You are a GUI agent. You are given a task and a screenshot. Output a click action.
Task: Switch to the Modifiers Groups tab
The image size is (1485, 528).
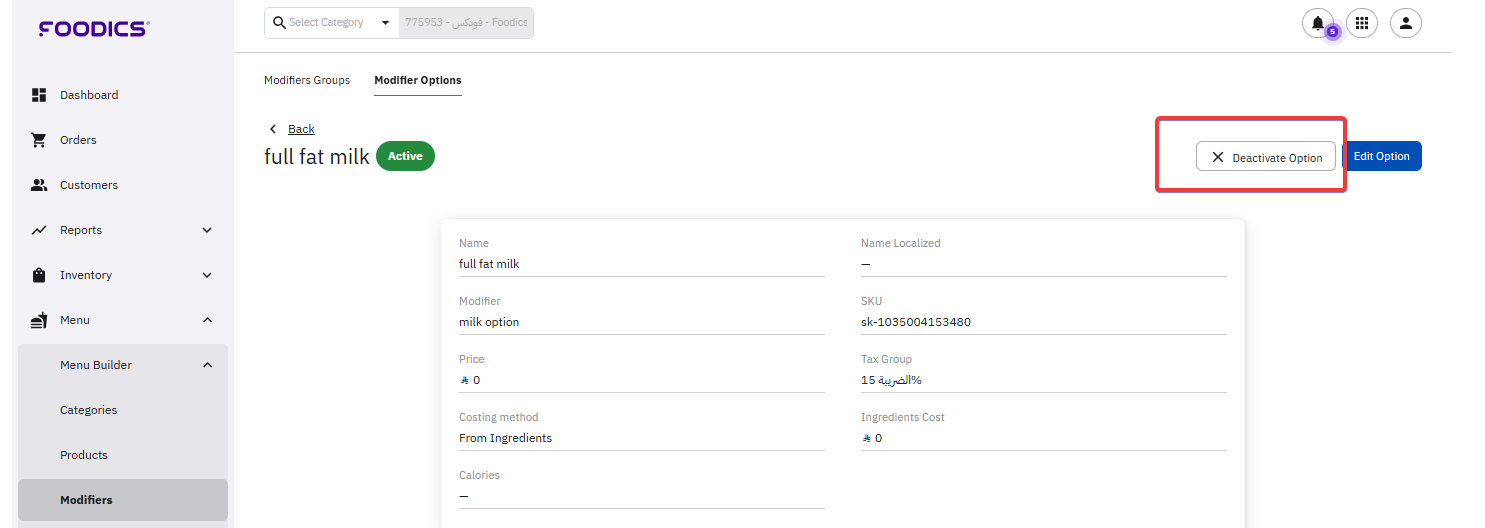307,80
